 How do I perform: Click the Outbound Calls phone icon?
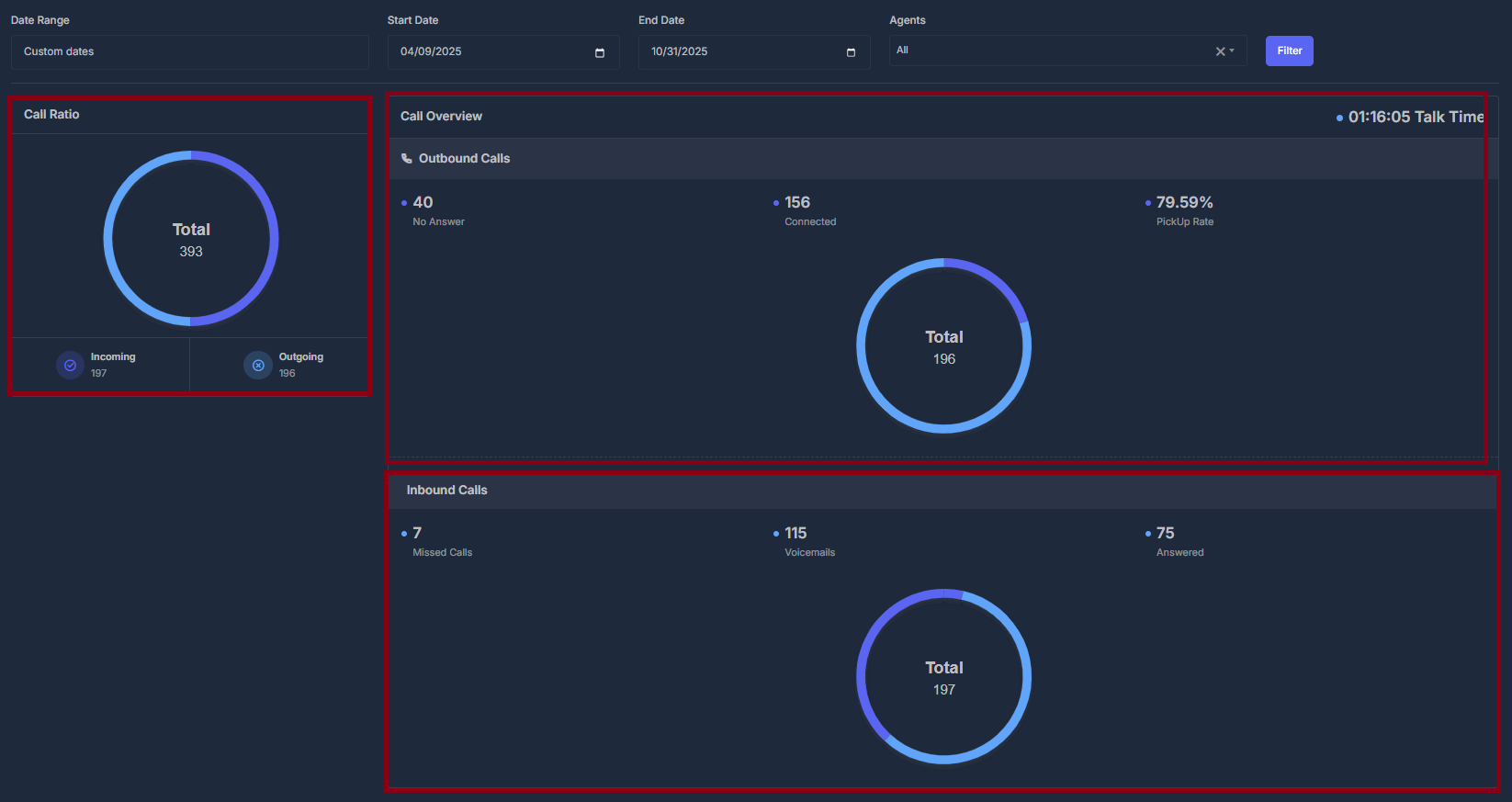coord(407,158)
